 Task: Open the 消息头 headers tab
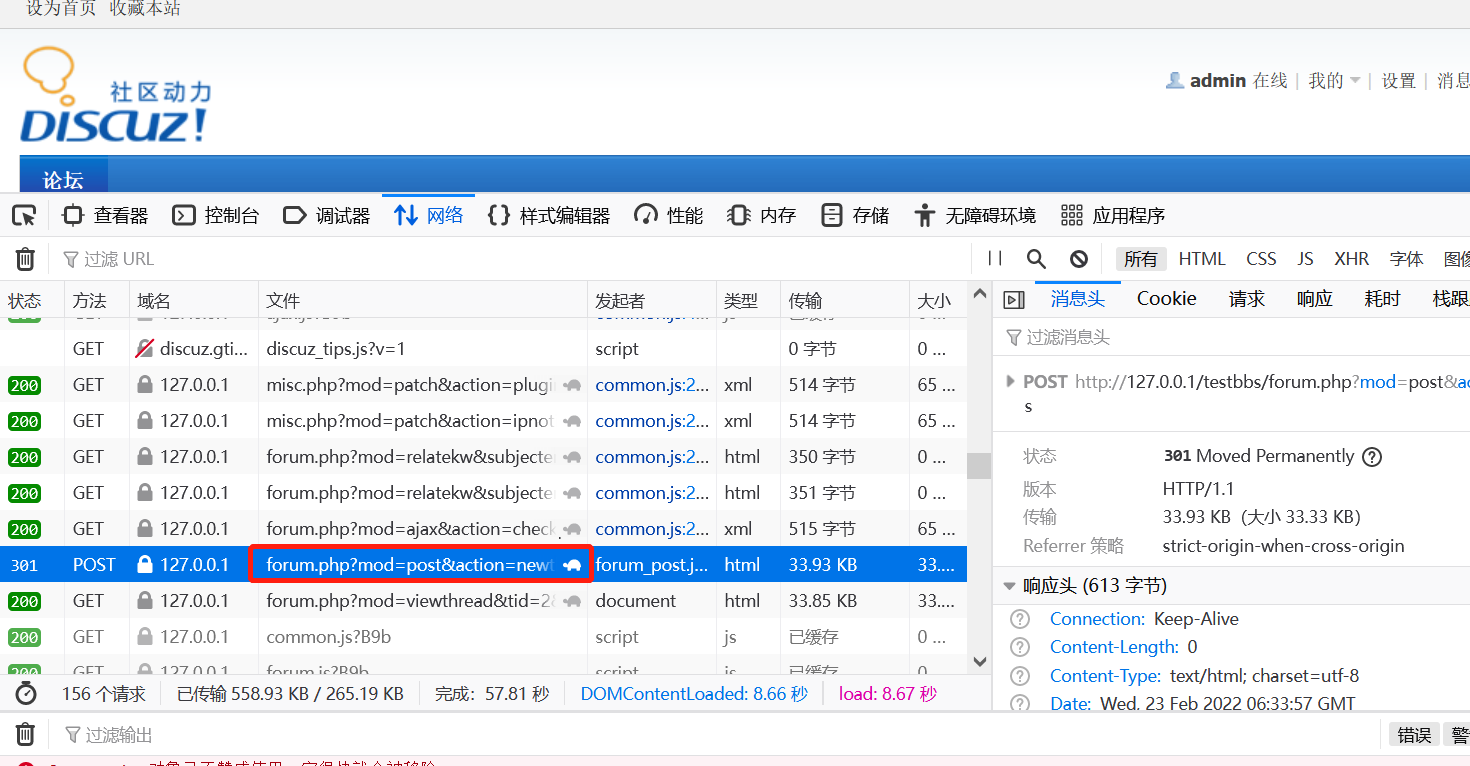(1077, 299)
